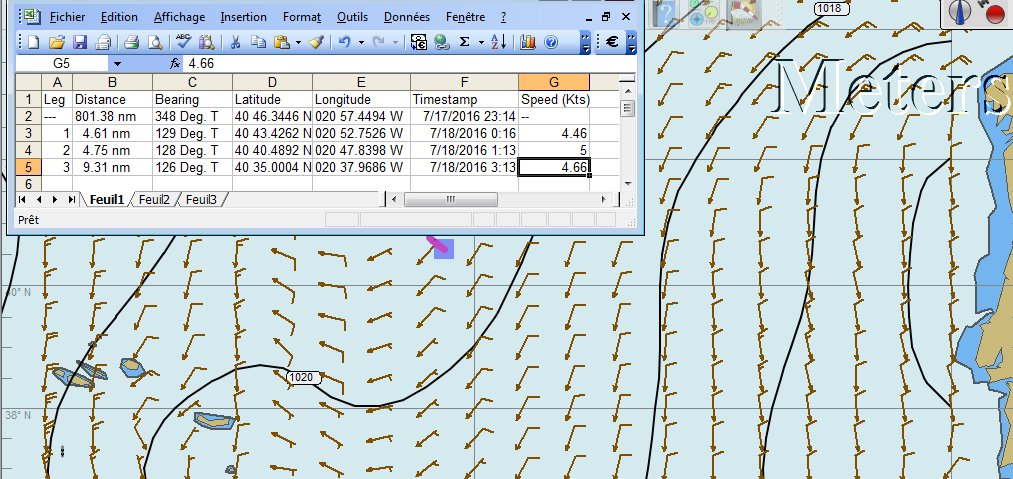Open the Affichage menu
Viewport: 1013px width, 479px height.
(x=180, y=17)
